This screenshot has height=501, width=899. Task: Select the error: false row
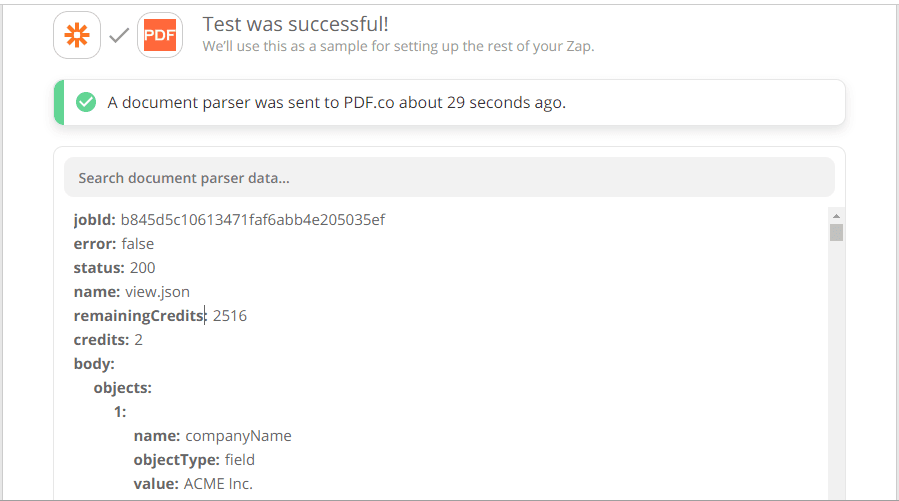click(114, 244)
